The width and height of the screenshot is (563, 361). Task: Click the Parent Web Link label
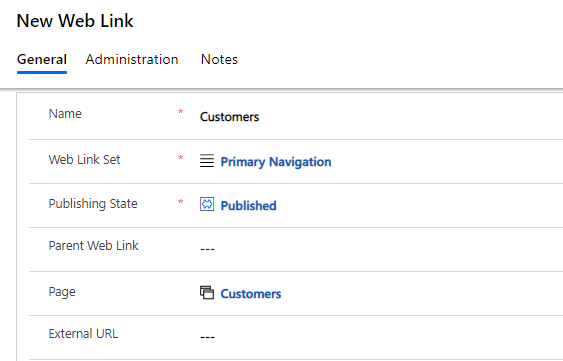click(93, 246)
